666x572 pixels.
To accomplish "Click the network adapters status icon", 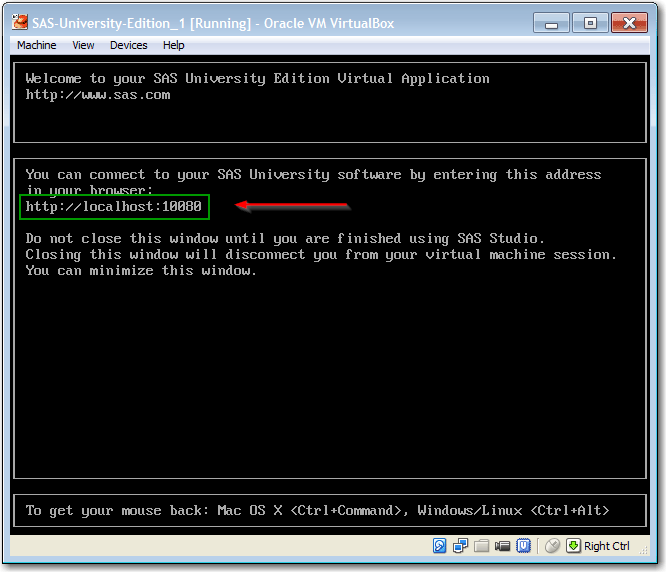I will (x=460, y=546).
